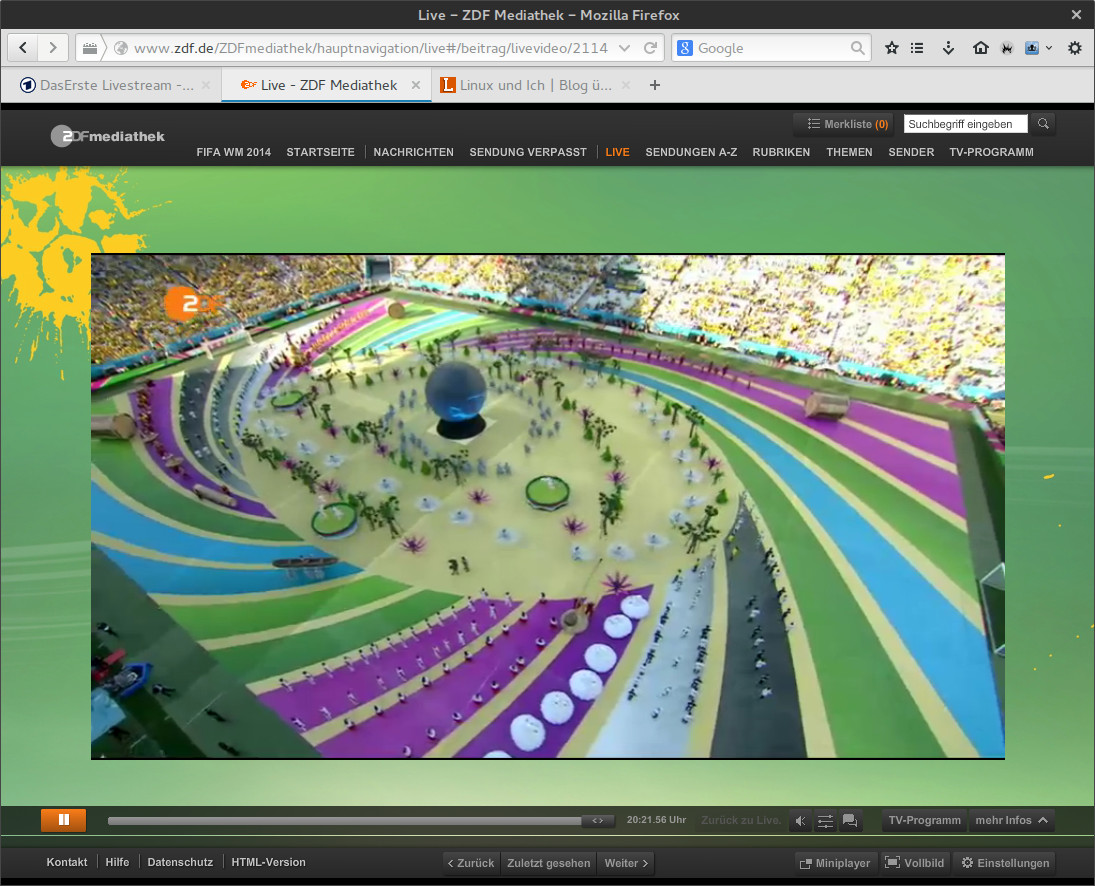Screen dimensions: 1095x886
Task: Open a new browser tab
Action: pyautogui.click(x=655, y=85)
